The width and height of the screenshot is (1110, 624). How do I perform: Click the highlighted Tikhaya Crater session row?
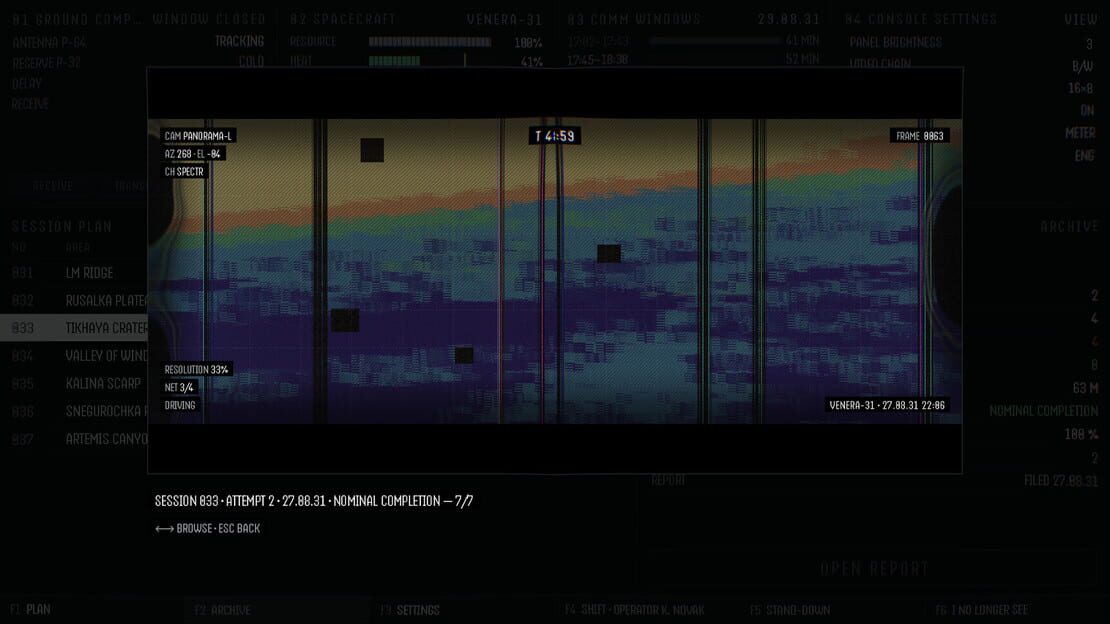click(74, 328)
